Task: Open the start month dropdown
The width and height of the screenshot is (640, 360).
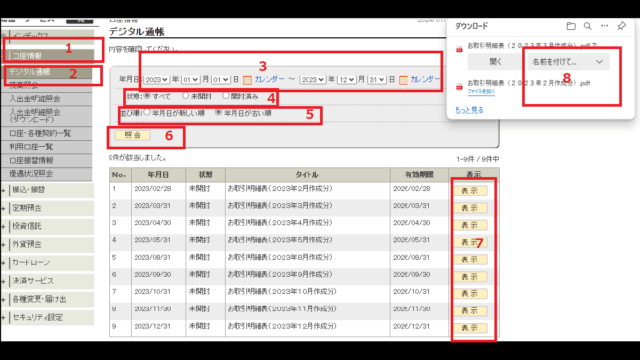Action: [x=190, y=80]
